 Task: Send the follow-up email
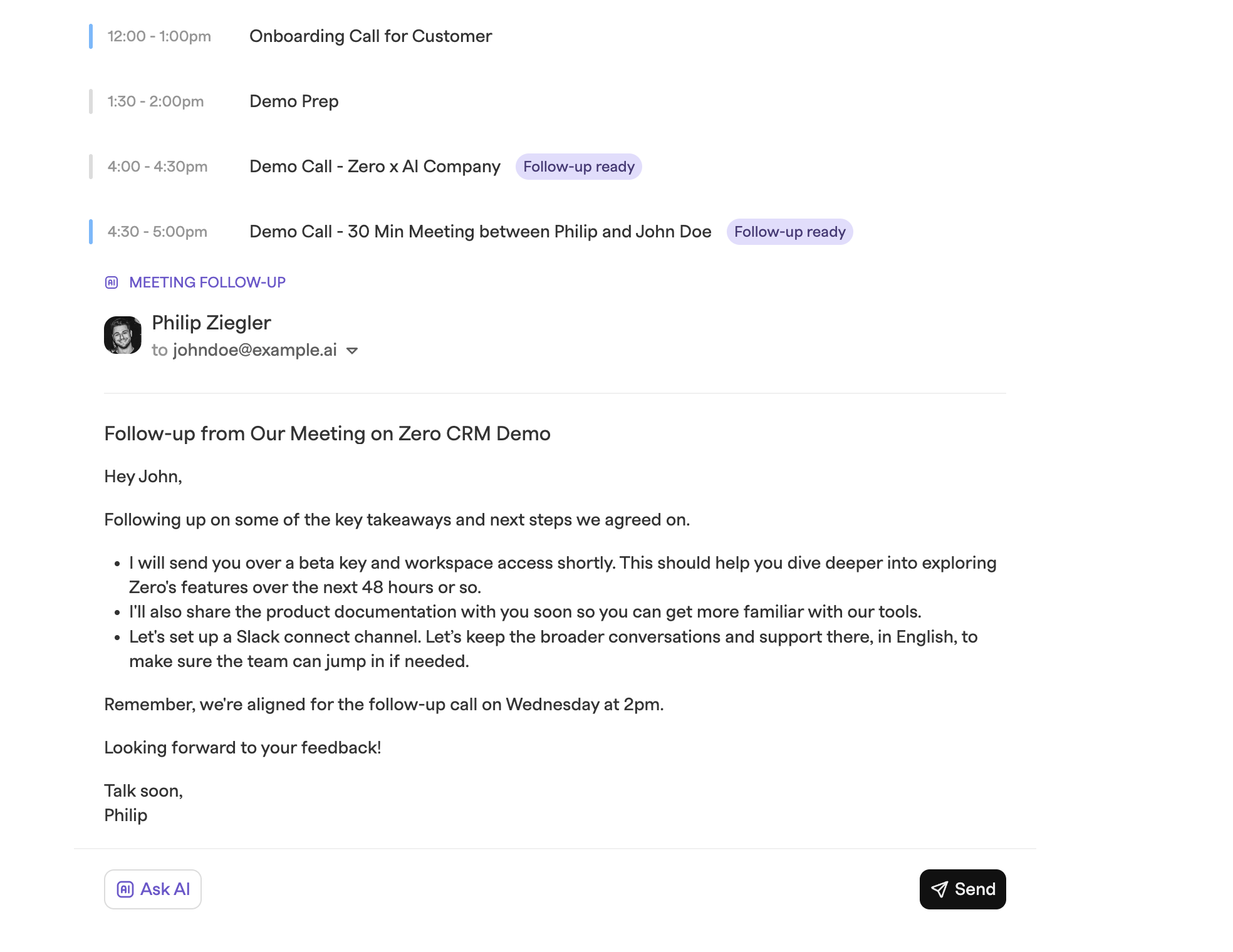[x=963, y=889]
